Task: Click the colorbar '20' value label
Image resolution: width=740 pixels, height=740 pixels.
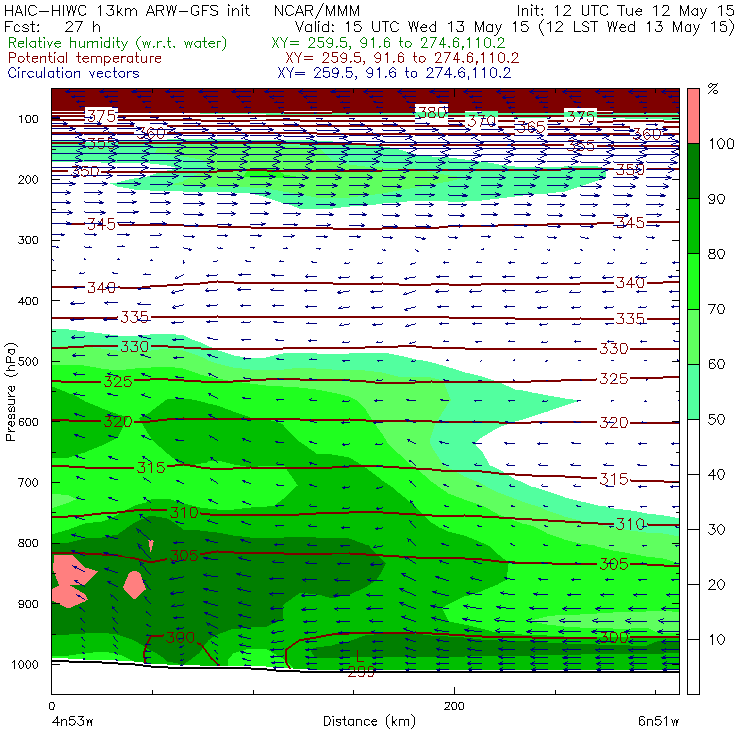Action: point(716,585)
